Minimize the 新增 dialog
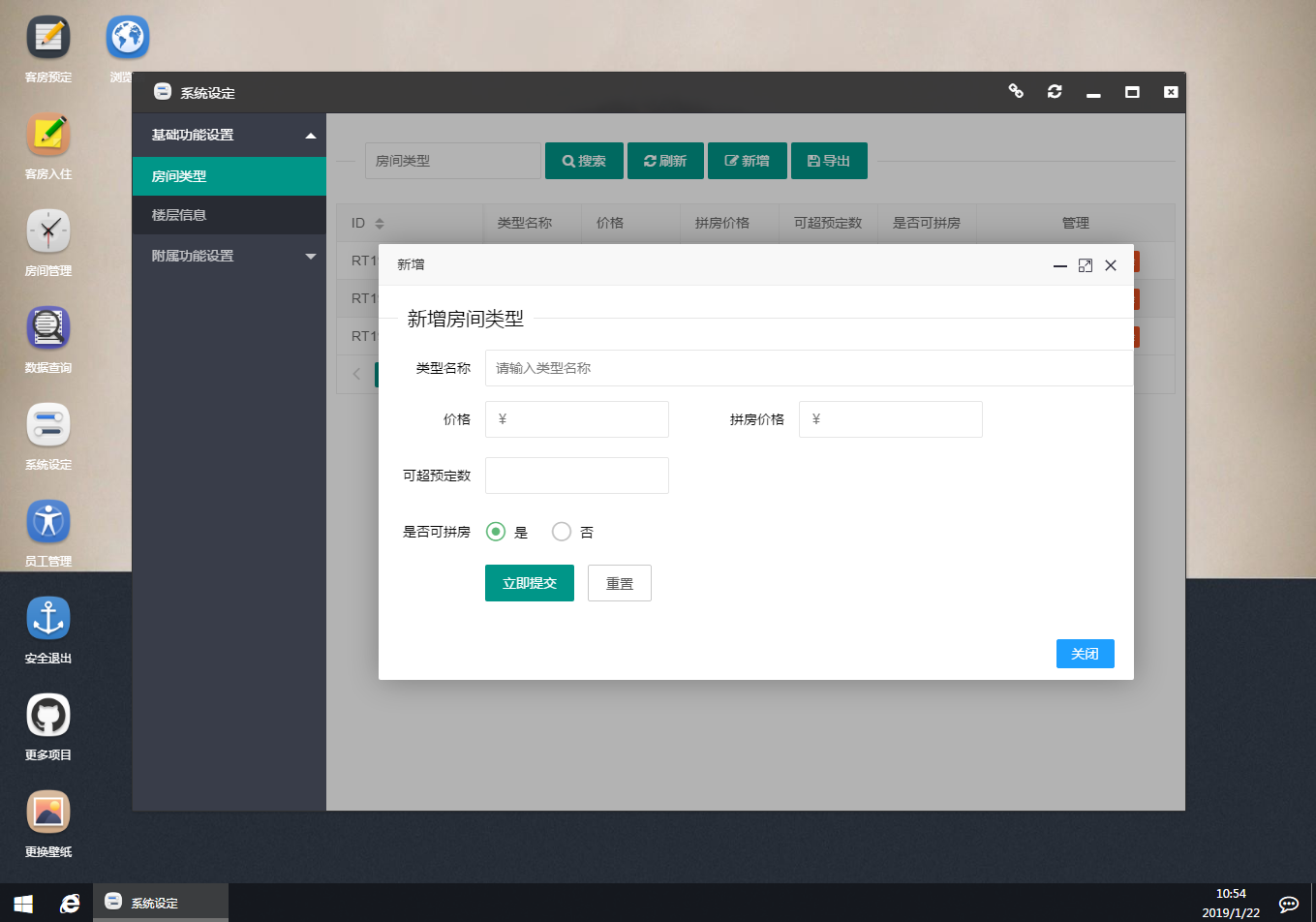The height and width of the screenshot is (922, 1316). [1060, 265]
